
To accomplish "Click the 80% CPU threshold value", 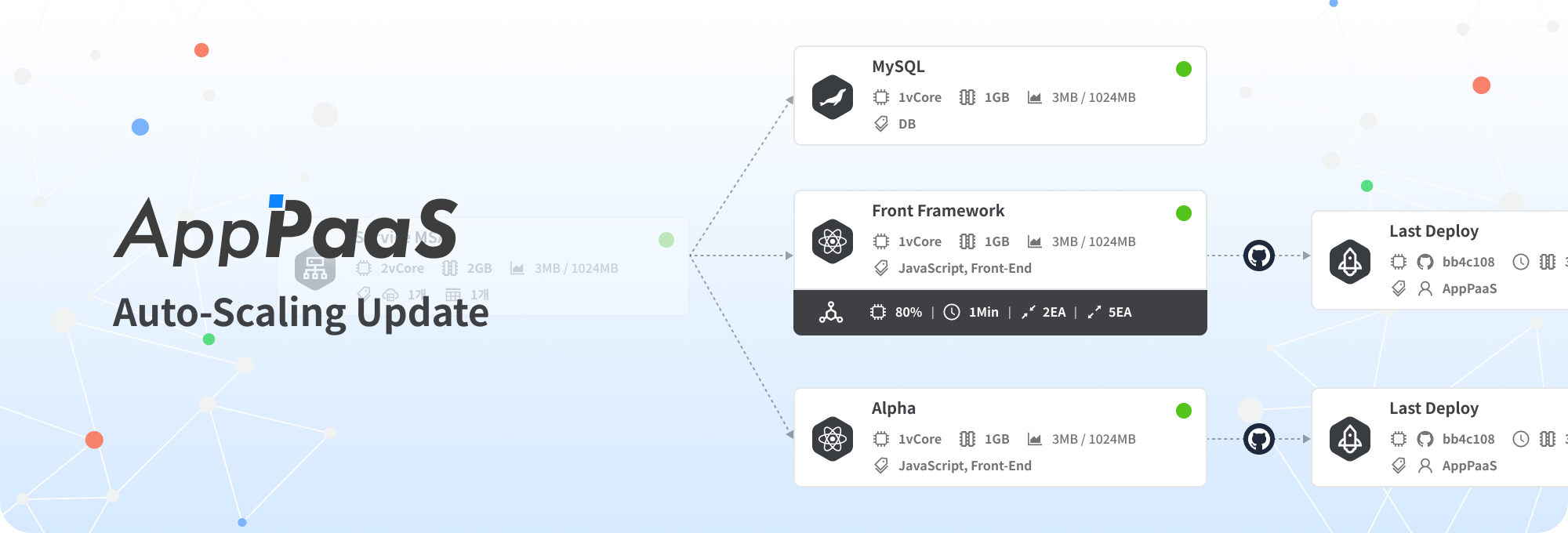I will pyautogui.click(x=909, y=312).
